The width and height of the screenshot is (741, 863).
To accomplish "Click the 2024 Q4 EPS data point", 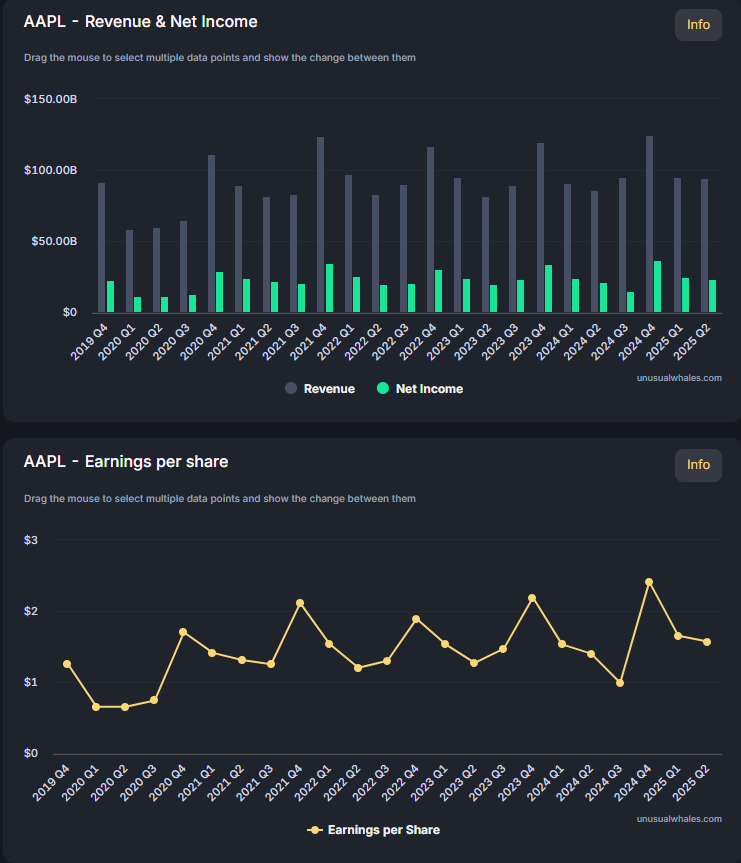I will 649,582.
